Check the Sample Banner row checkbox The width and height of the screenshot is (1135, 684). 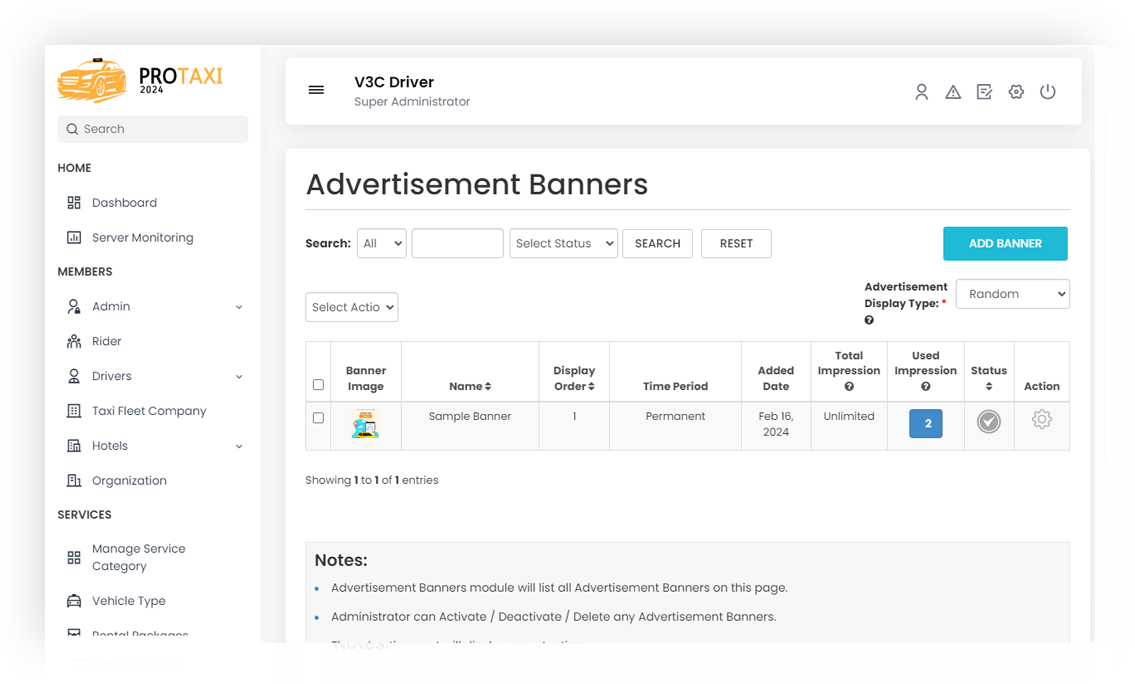318,419
